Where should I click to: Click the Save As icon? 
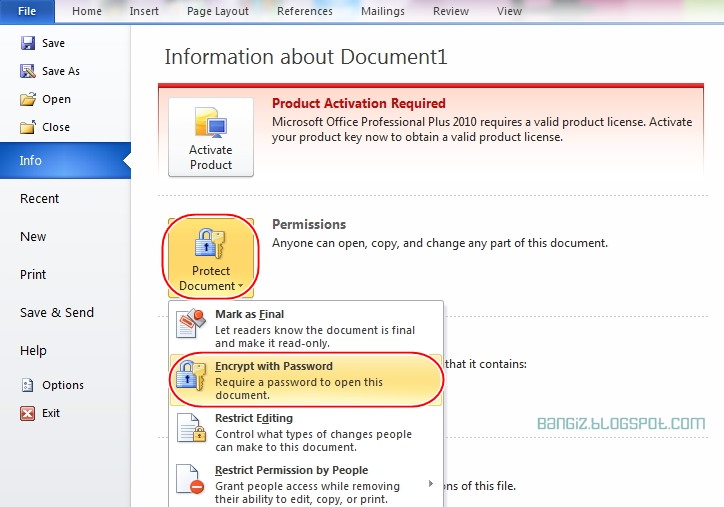[x=28, y=71]
